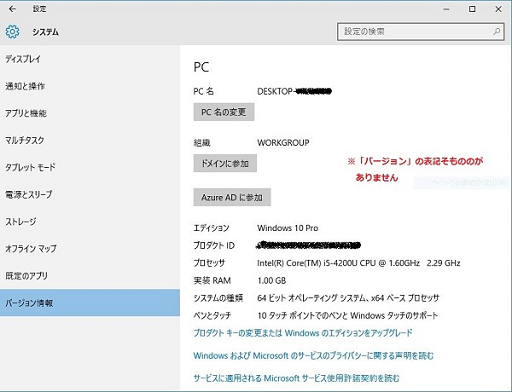Open 既定のアプリ settings page
Screen dimensions: 512x392
[90, 276]
